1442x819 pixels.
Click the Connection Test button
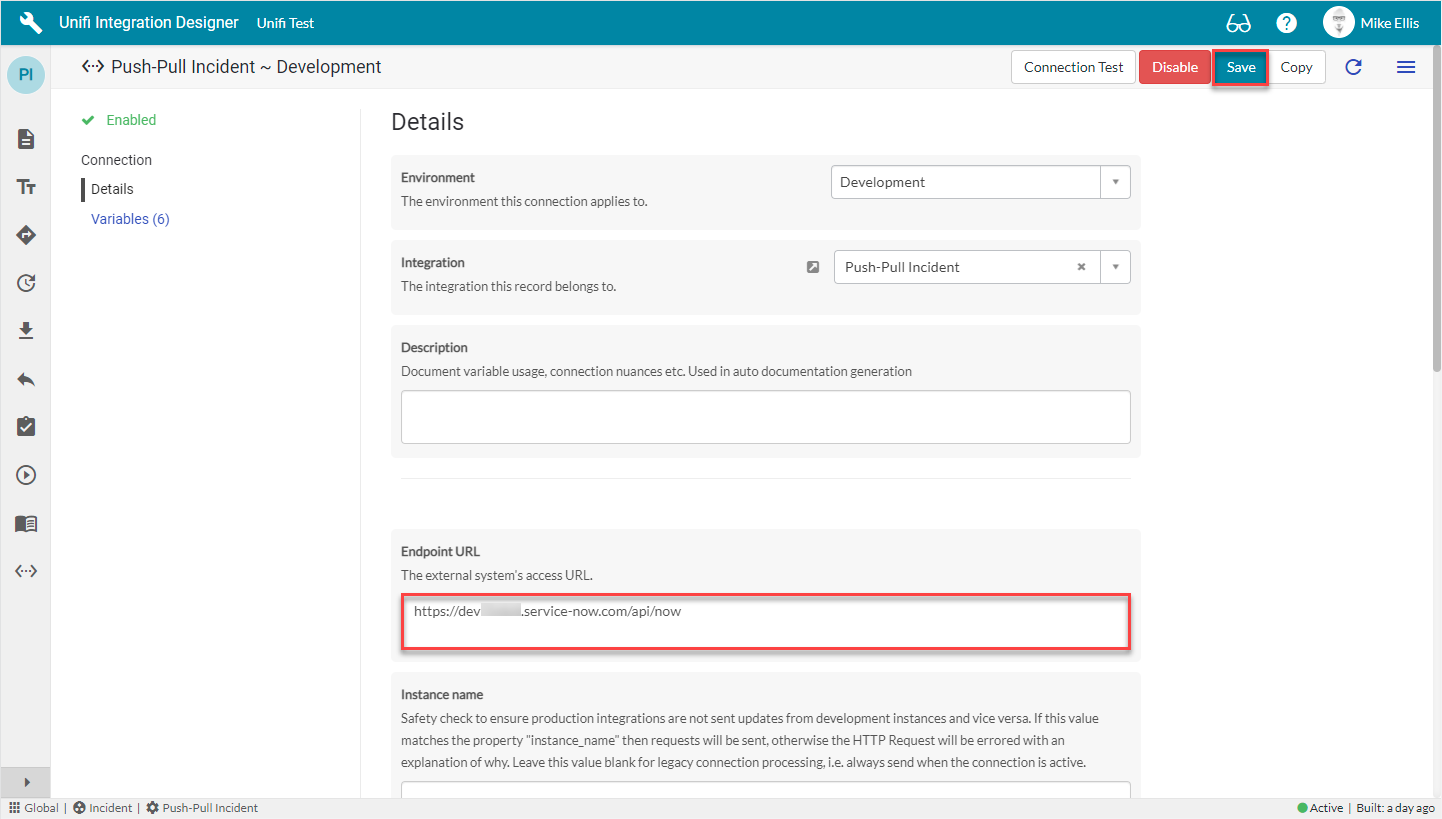[x=1073, y=67]
